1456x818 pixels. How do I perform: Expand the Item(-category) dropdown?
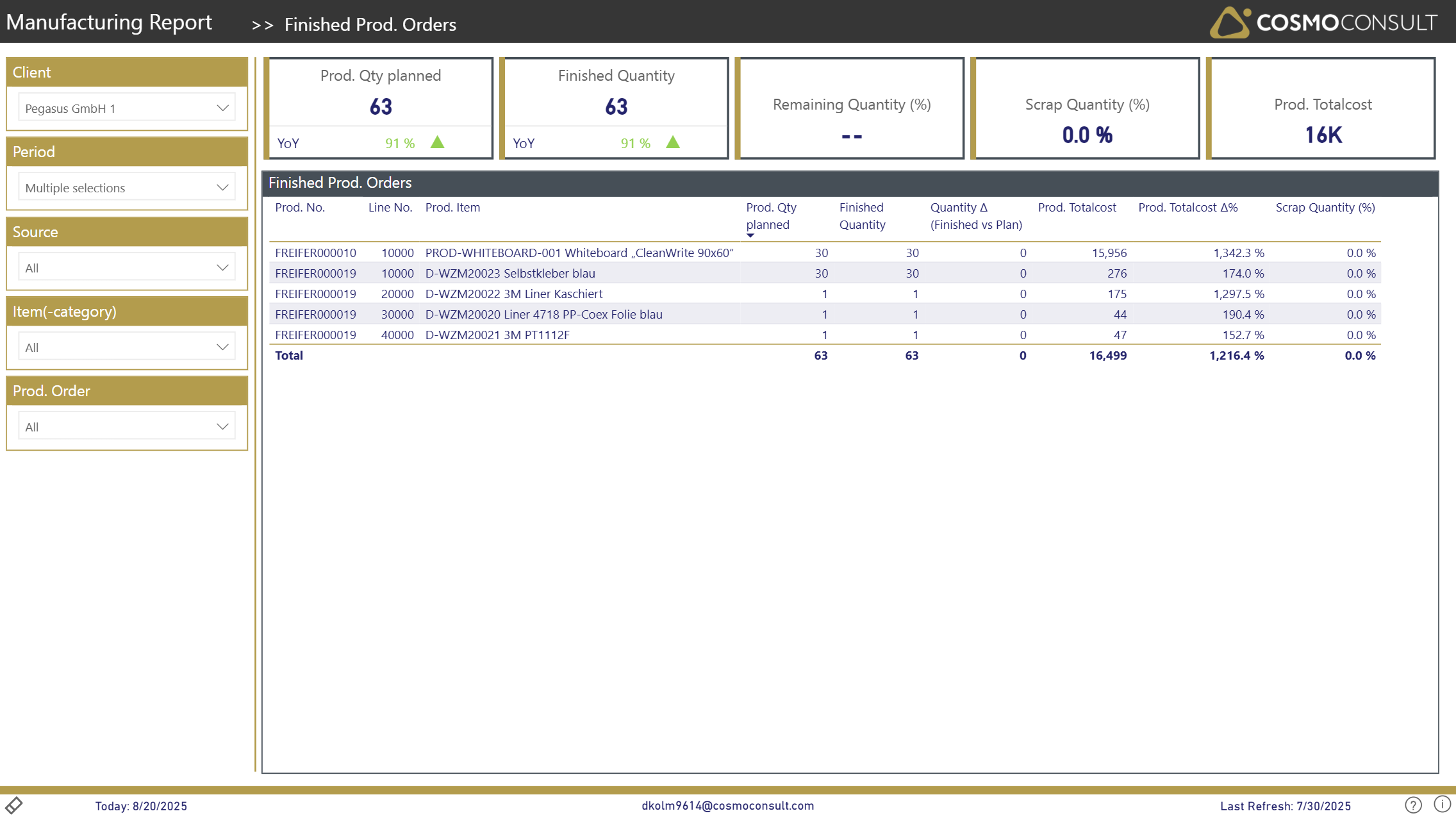coord(127,347)
